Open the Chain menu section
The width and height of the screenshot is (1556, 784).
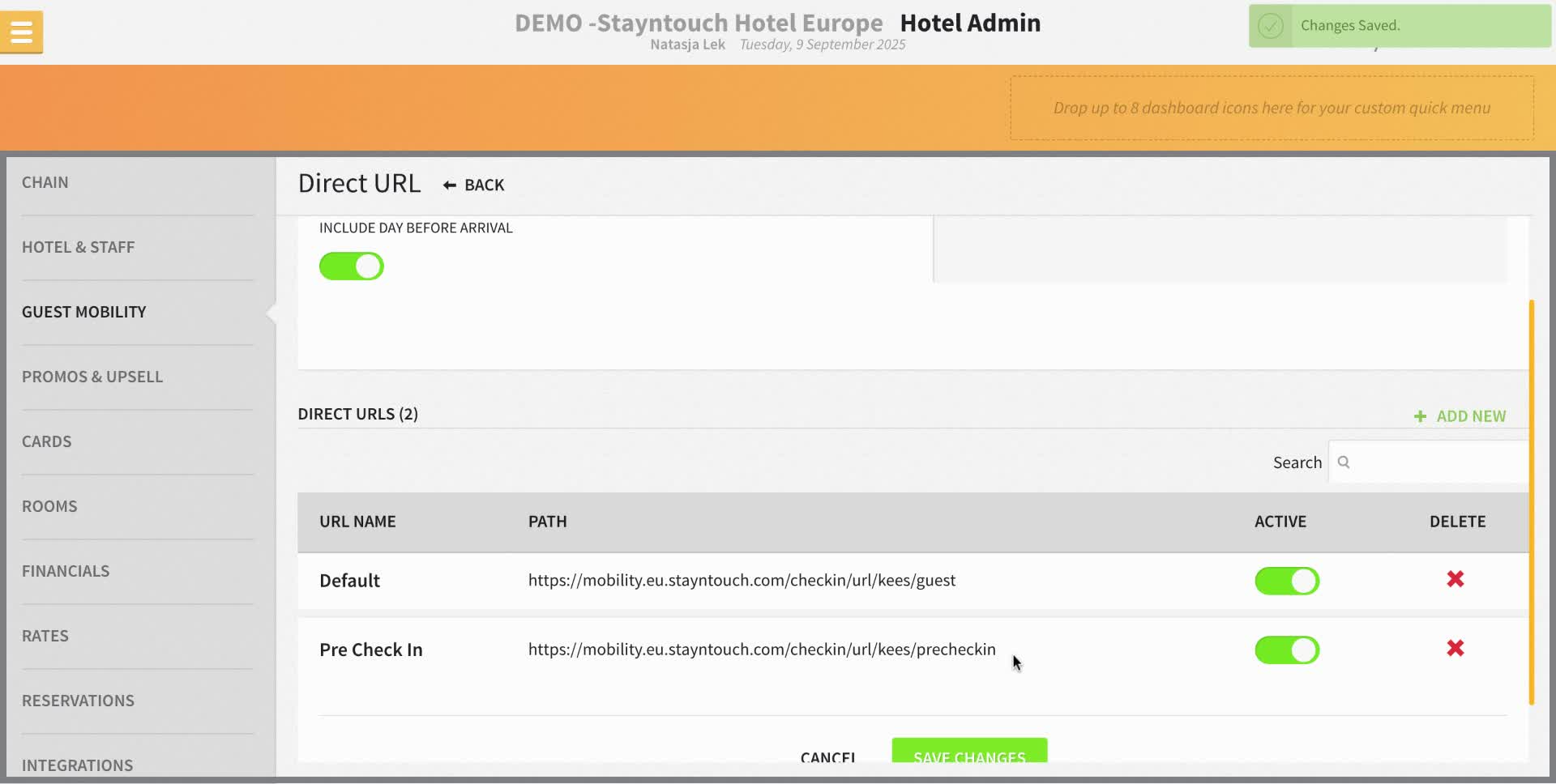coord(45,182)
